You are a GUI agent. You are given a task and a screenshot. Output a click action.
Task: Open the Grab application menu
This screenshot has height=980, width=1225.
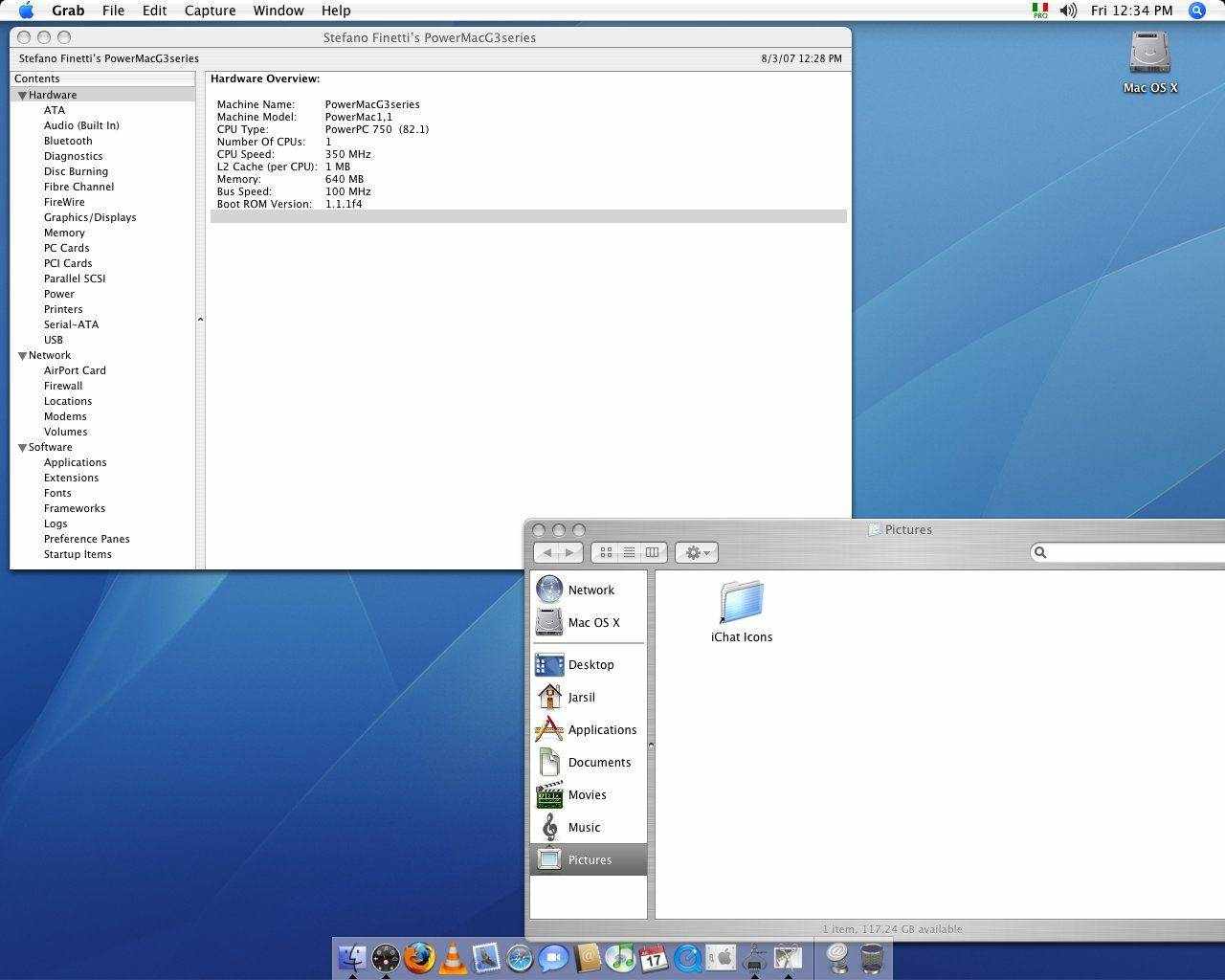68,11
